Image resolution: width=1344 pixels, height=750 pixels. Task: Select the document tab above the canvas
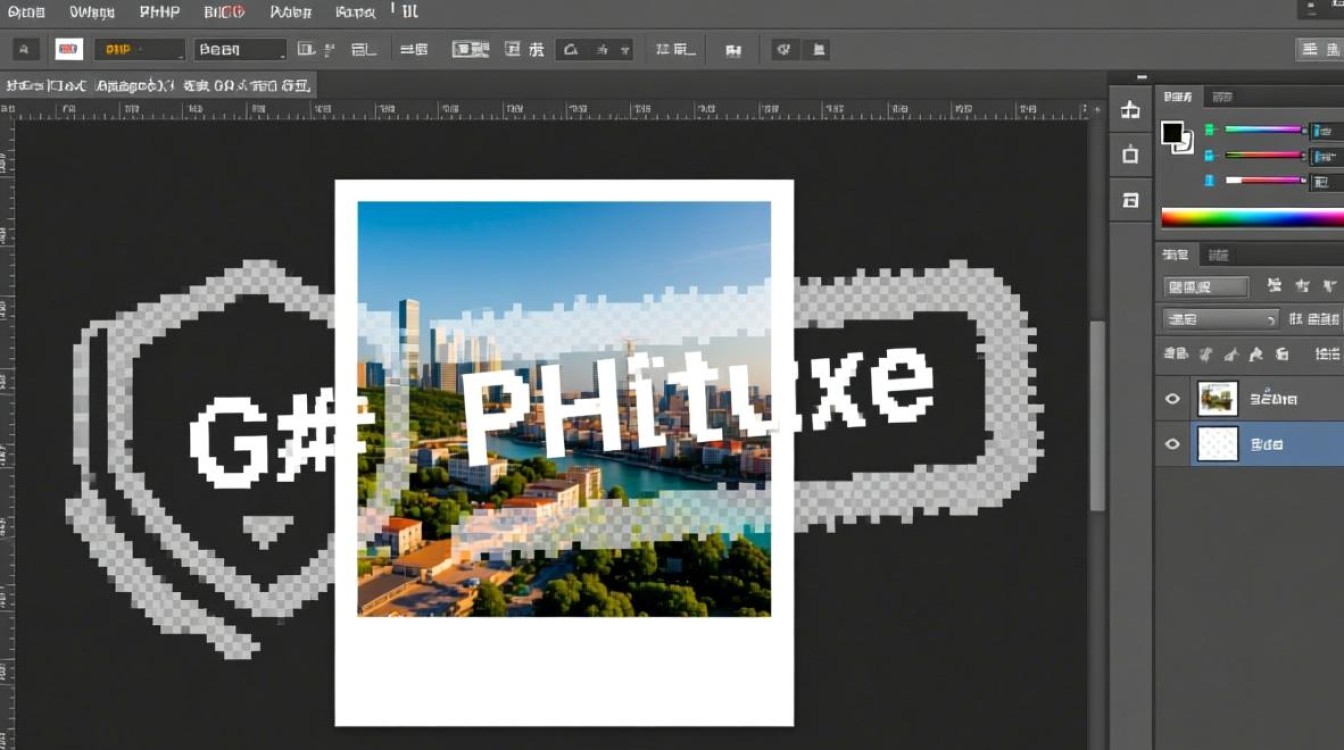(x=158, y=85)
